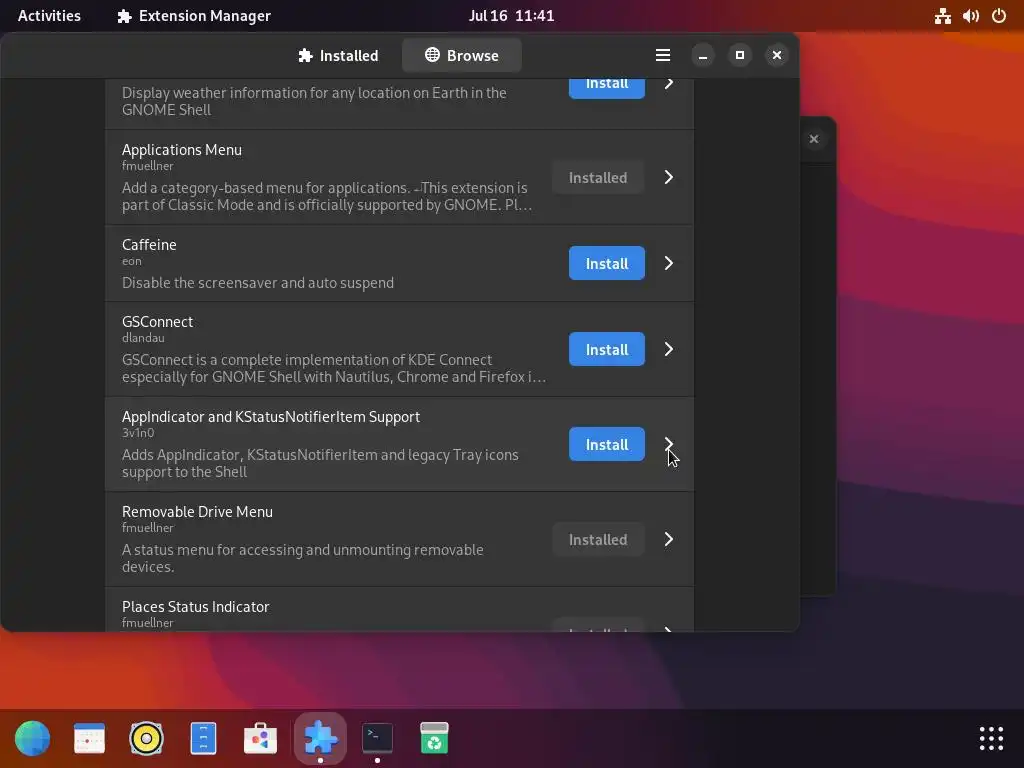
Task: Switch to the Browse tab
Action: [462, 56]
